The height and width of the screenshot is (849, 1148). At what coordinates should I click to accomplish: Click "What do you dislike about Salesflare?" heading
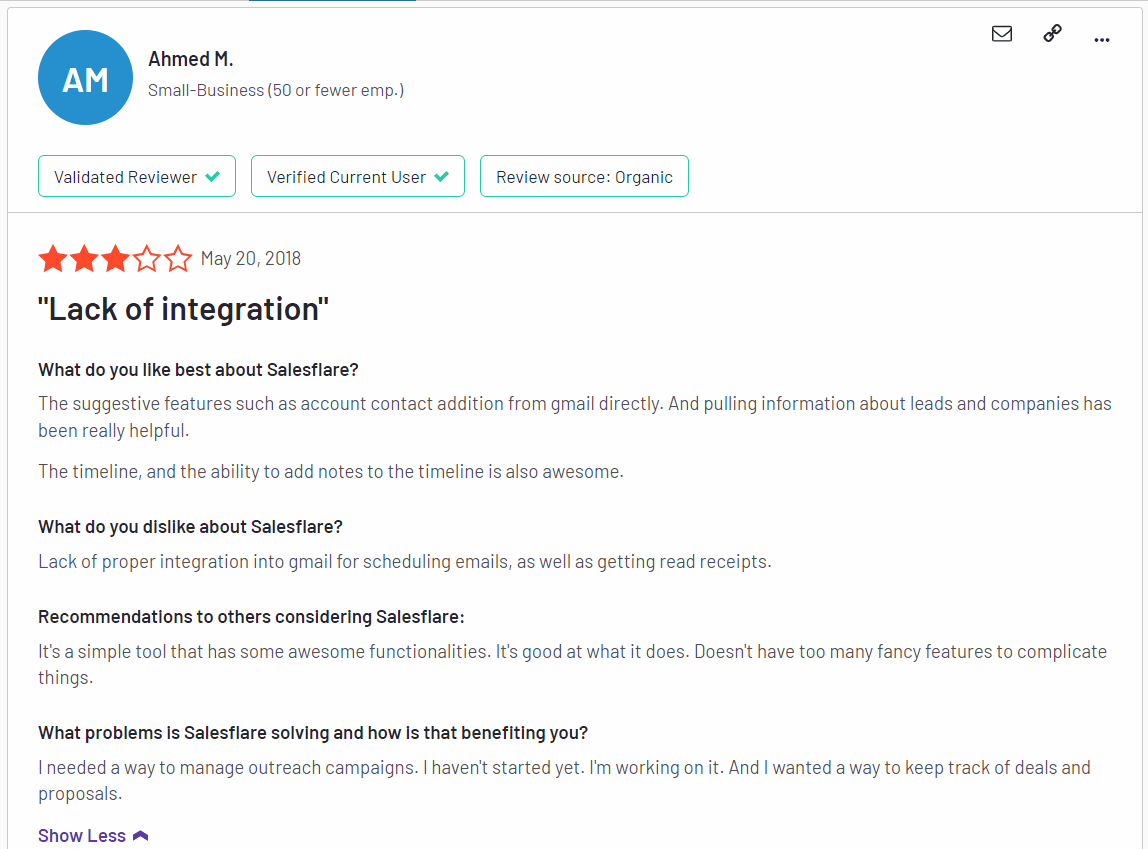point(190,527)
